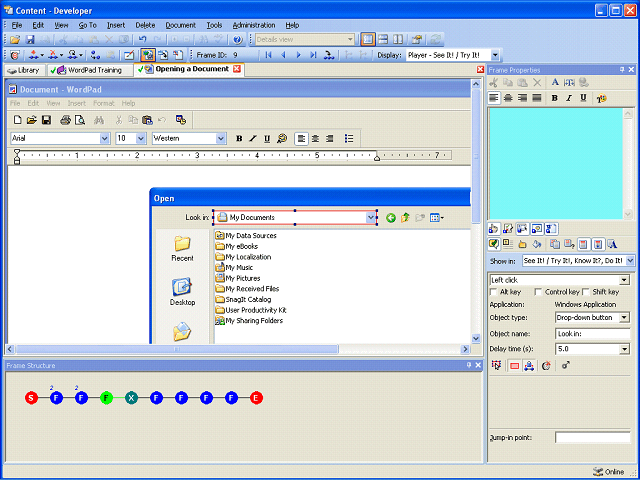Switch to the WordPad Training tab
This screenshot has height=480, width=640.
90,70
